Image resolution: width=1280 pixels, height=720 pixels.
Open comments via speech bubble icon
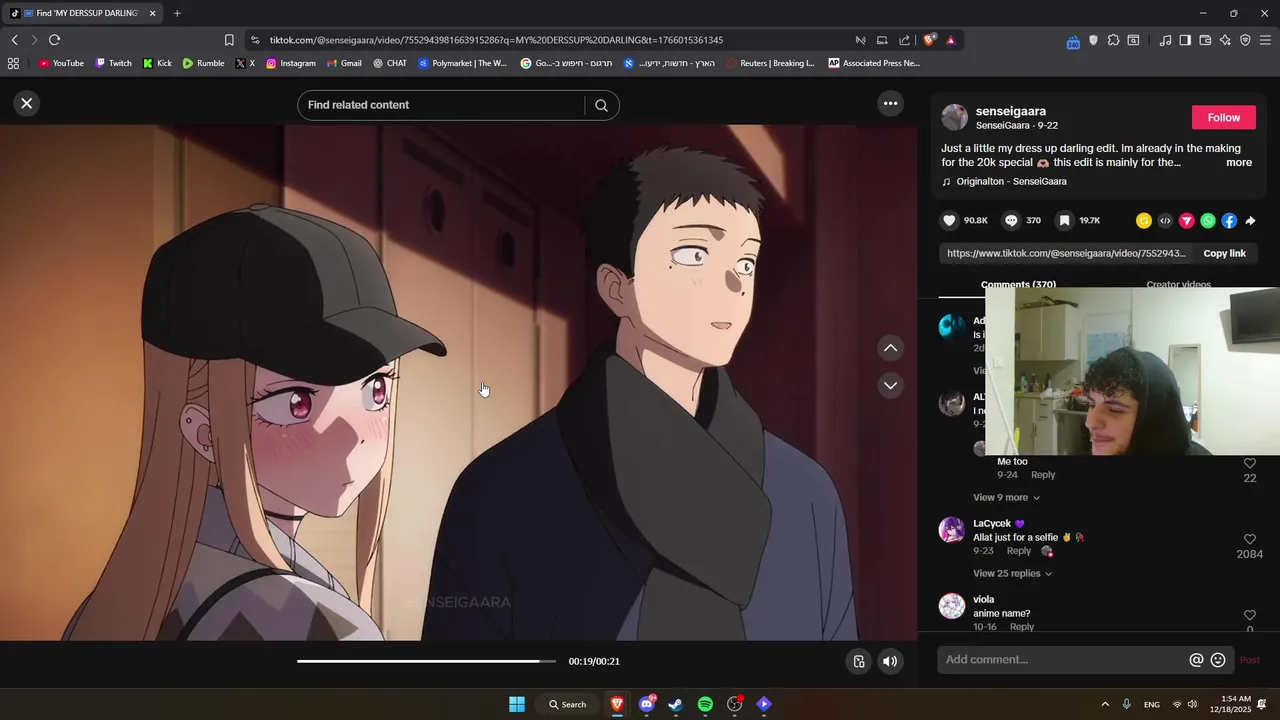[1011, 220]
